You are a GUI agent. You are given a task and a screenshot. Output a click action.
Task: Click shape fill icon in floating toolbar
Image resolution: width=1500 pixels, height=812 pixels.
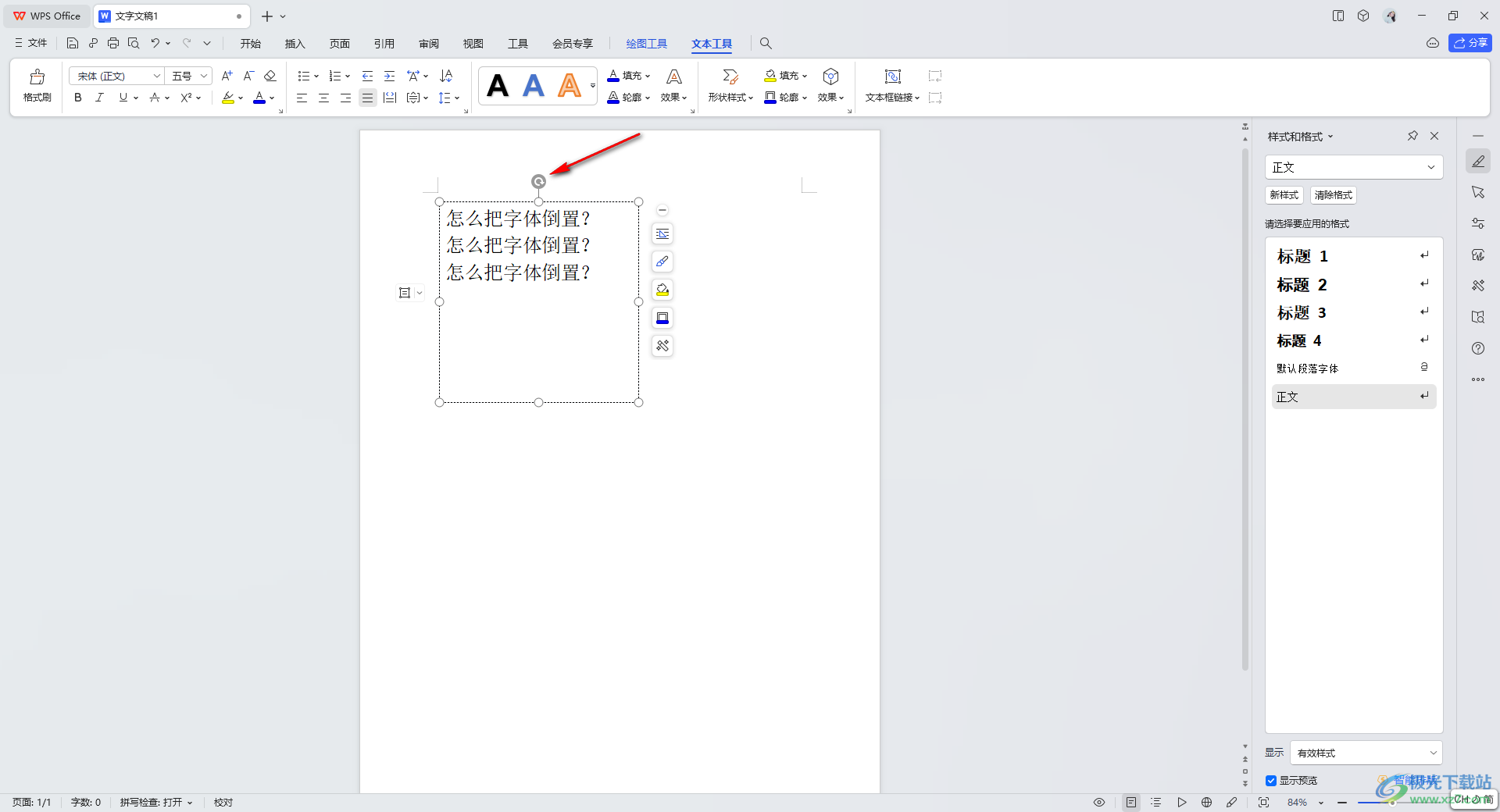point(662,290)
